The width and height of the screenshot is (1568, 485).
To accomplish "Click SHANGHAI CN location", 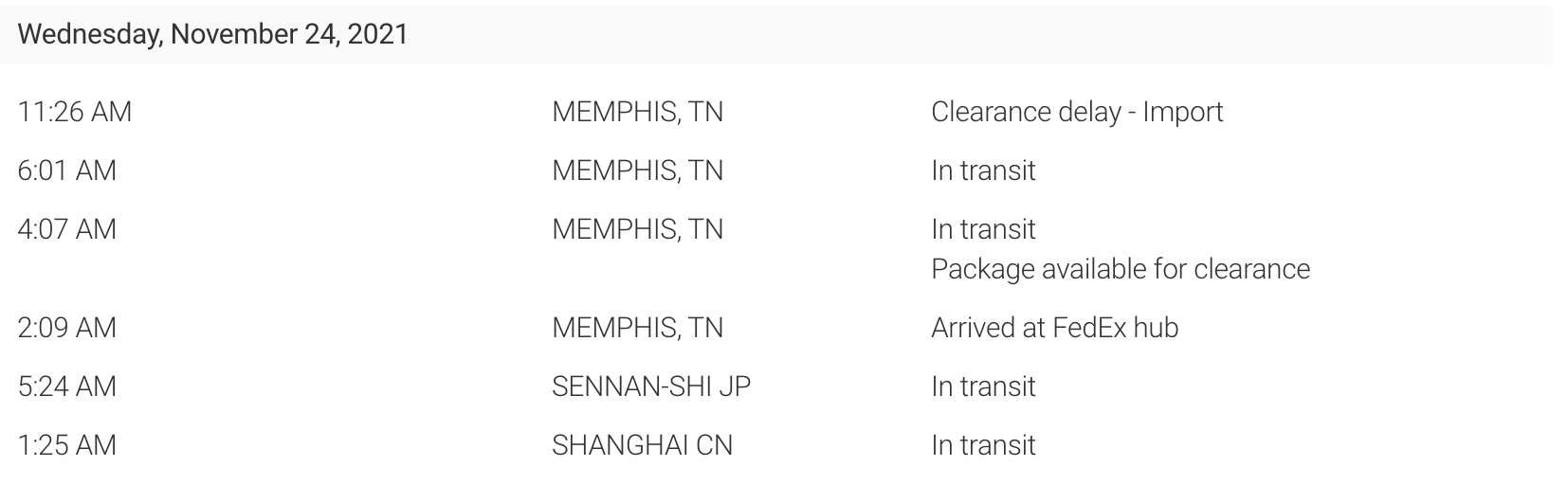I will pyautogui.click(x=642, y=445).
